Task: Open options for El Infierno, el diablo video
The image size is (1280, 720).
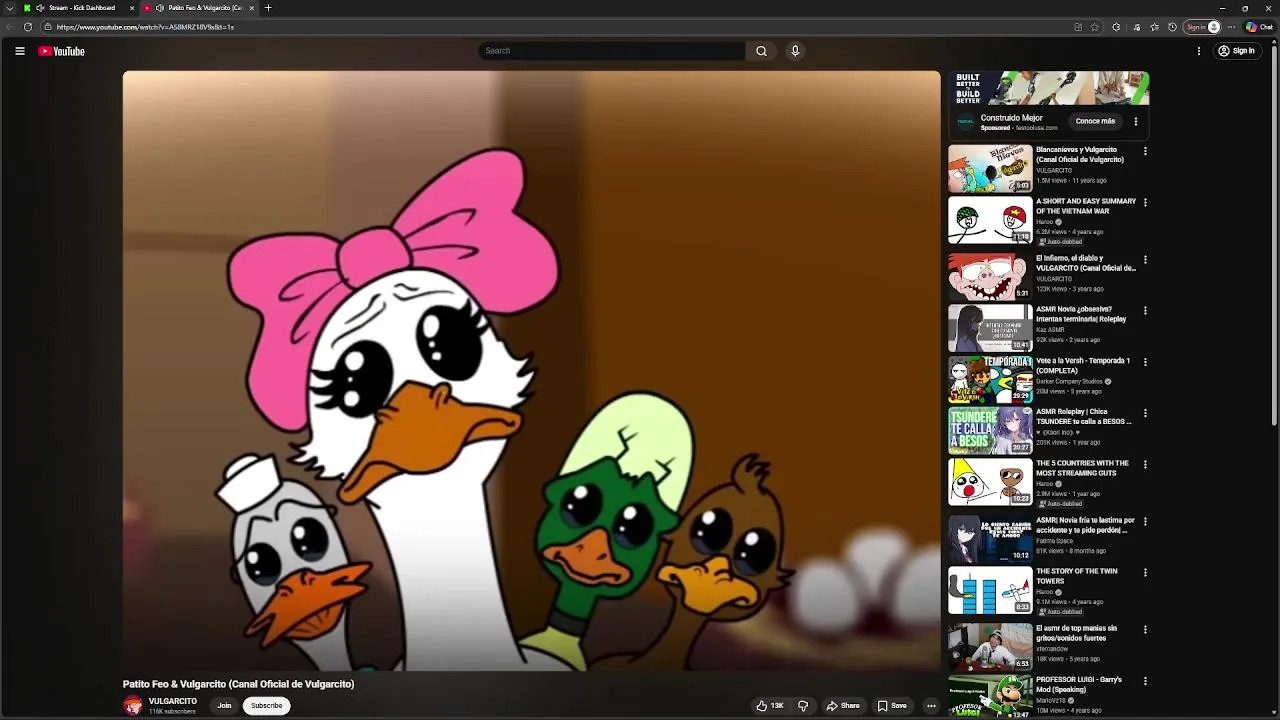Action: (1145, 260)
